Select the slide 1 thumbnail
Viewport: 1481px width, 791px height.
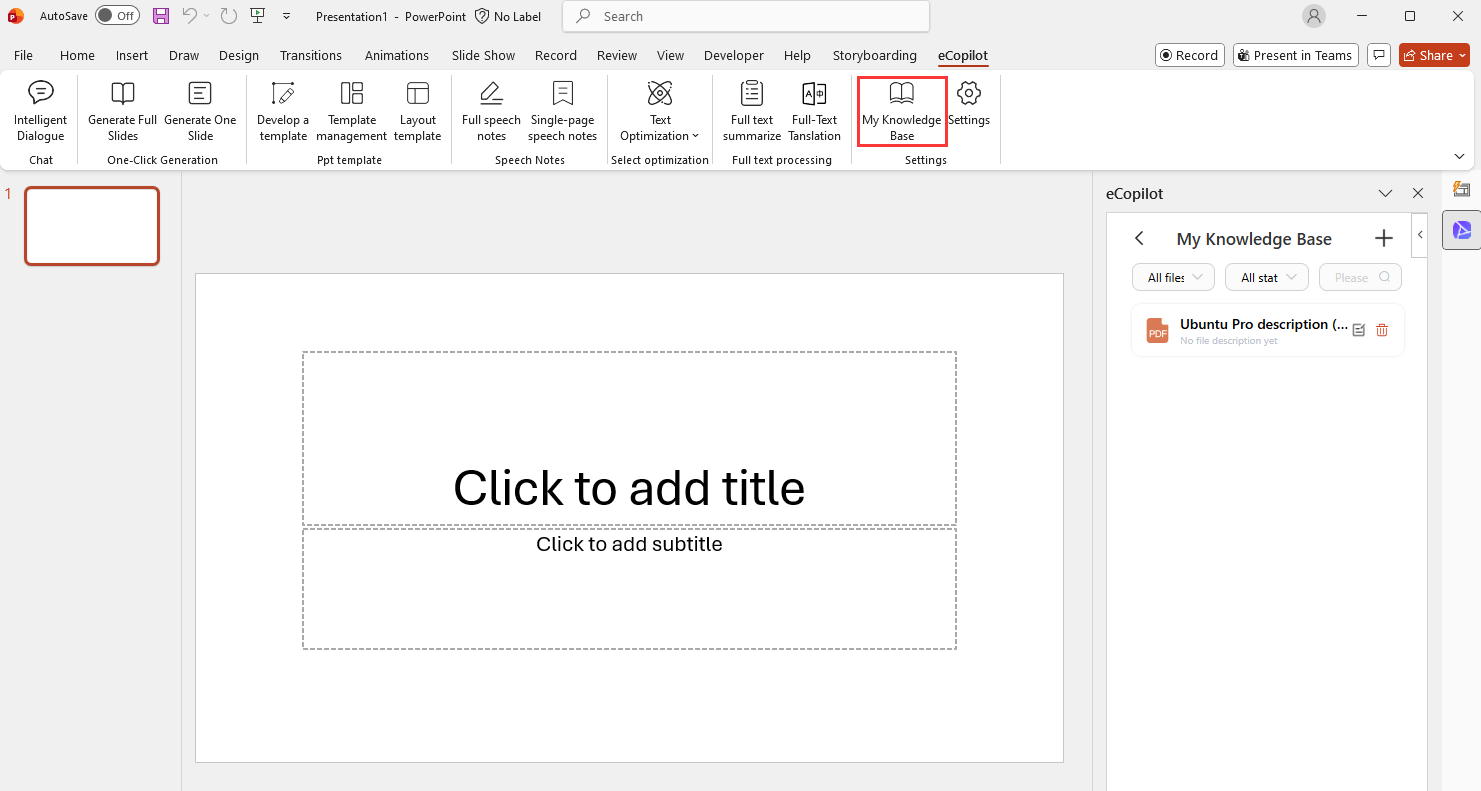[92, 226]
